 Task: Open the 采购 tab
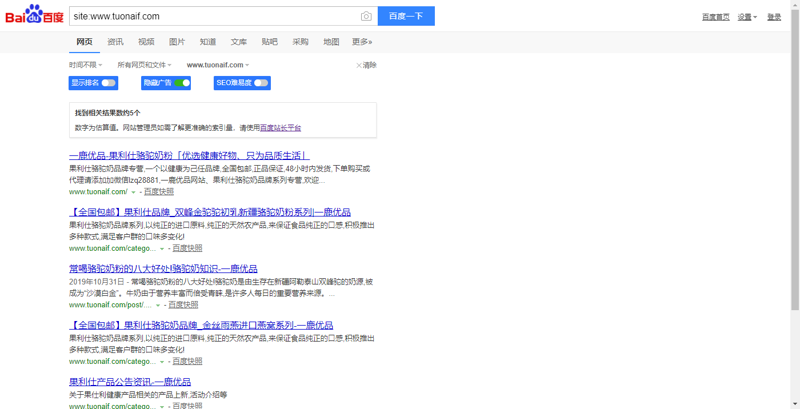(301, 42)
